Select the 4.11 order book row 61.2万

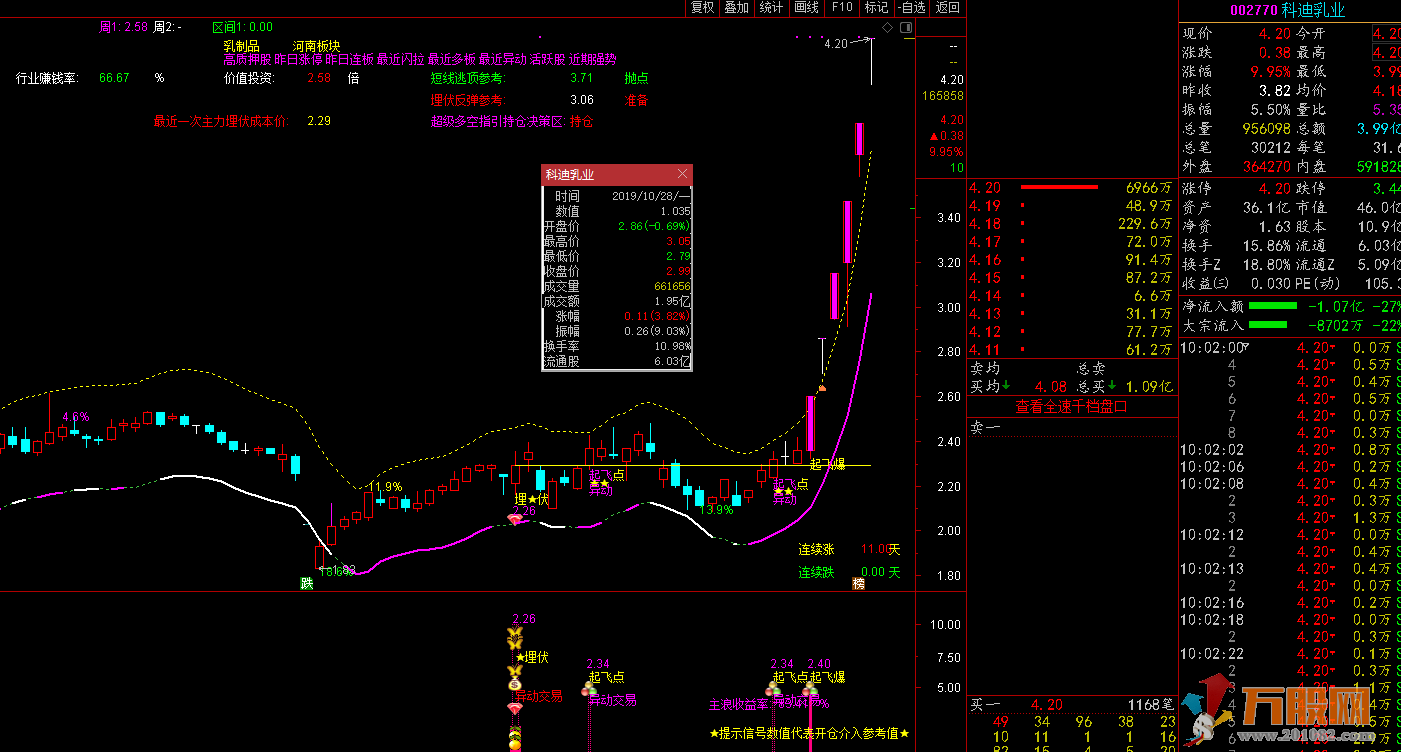(1070, 350)
